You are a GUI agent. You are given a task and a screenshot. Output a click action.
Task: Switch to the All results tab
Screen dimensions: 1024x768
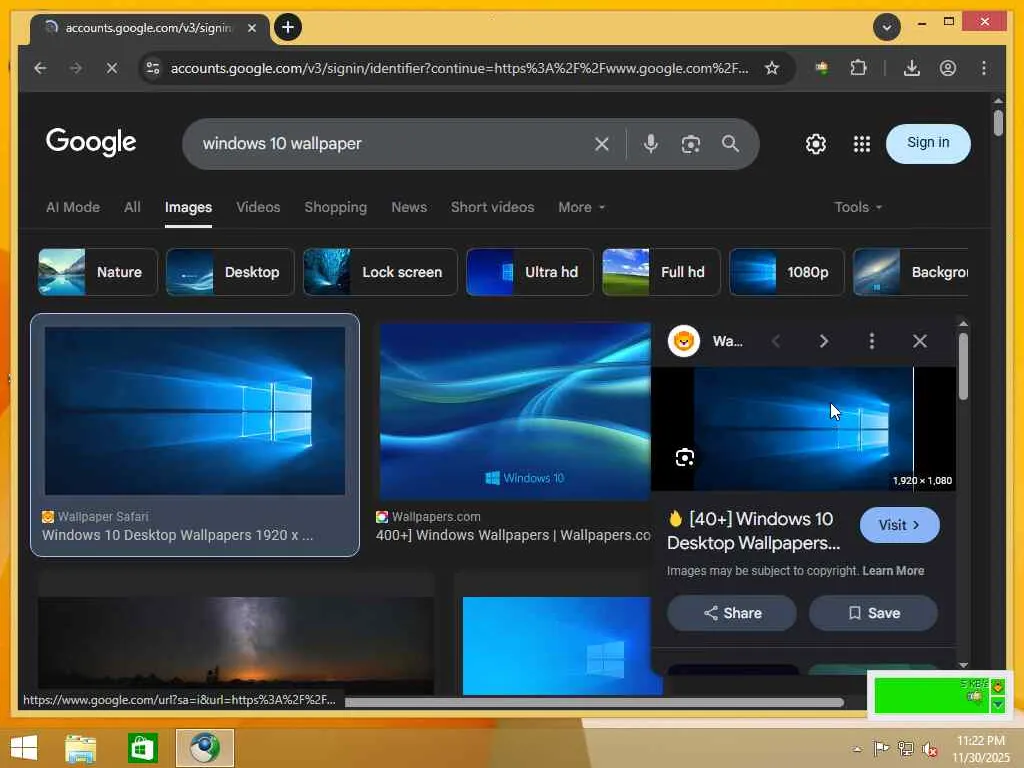coord(133,207)
